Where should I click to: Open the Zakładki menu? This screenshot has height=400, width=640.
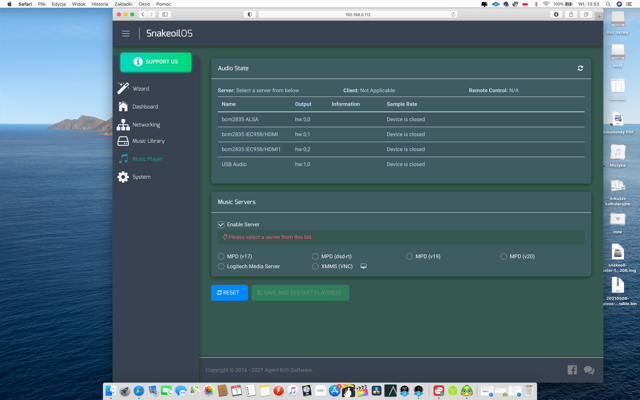click(x=123, y=4)
